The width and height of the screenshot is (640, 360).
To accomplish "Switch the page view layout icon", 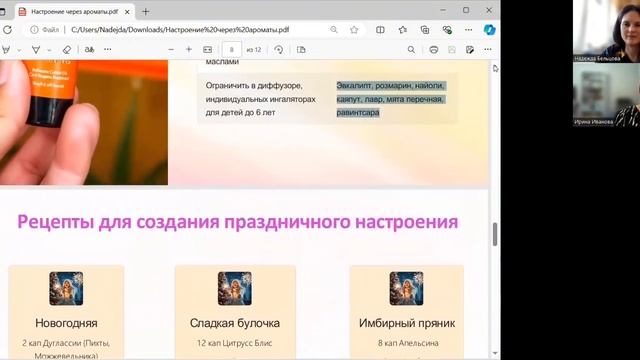I will point(301,49).
